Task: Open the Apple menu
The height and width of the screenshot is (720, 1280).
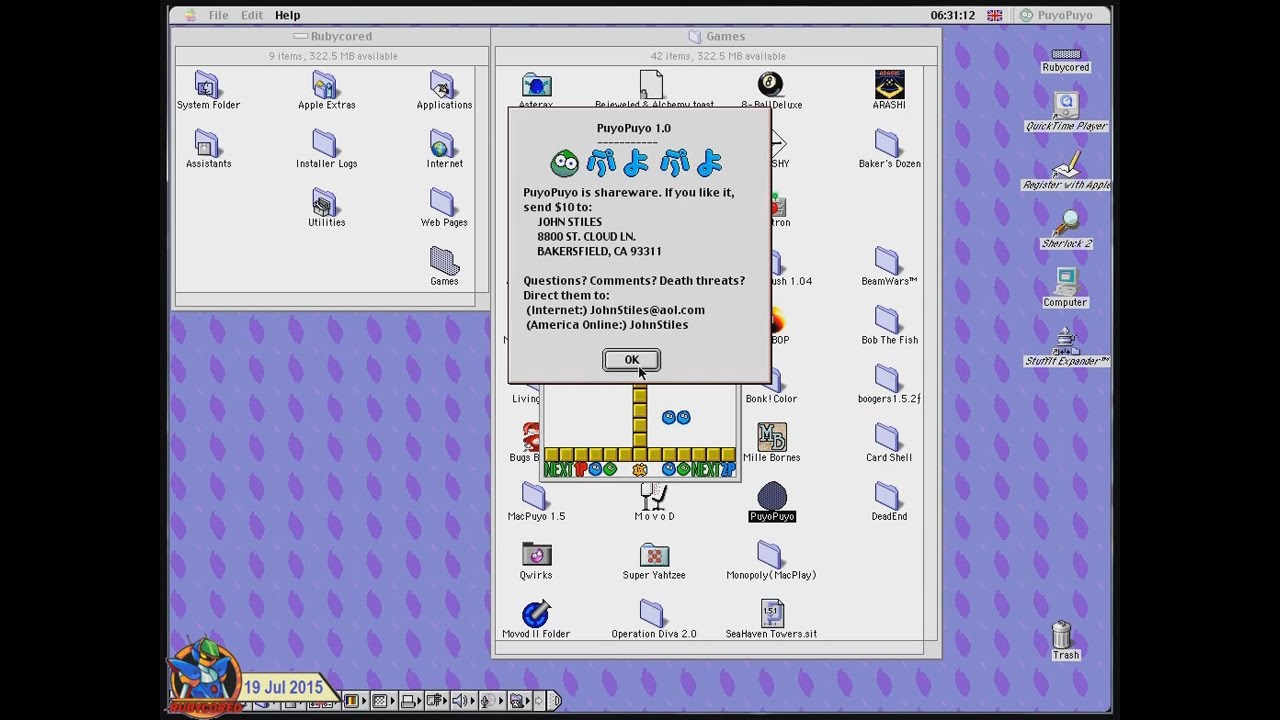Action: click(190, 15)
